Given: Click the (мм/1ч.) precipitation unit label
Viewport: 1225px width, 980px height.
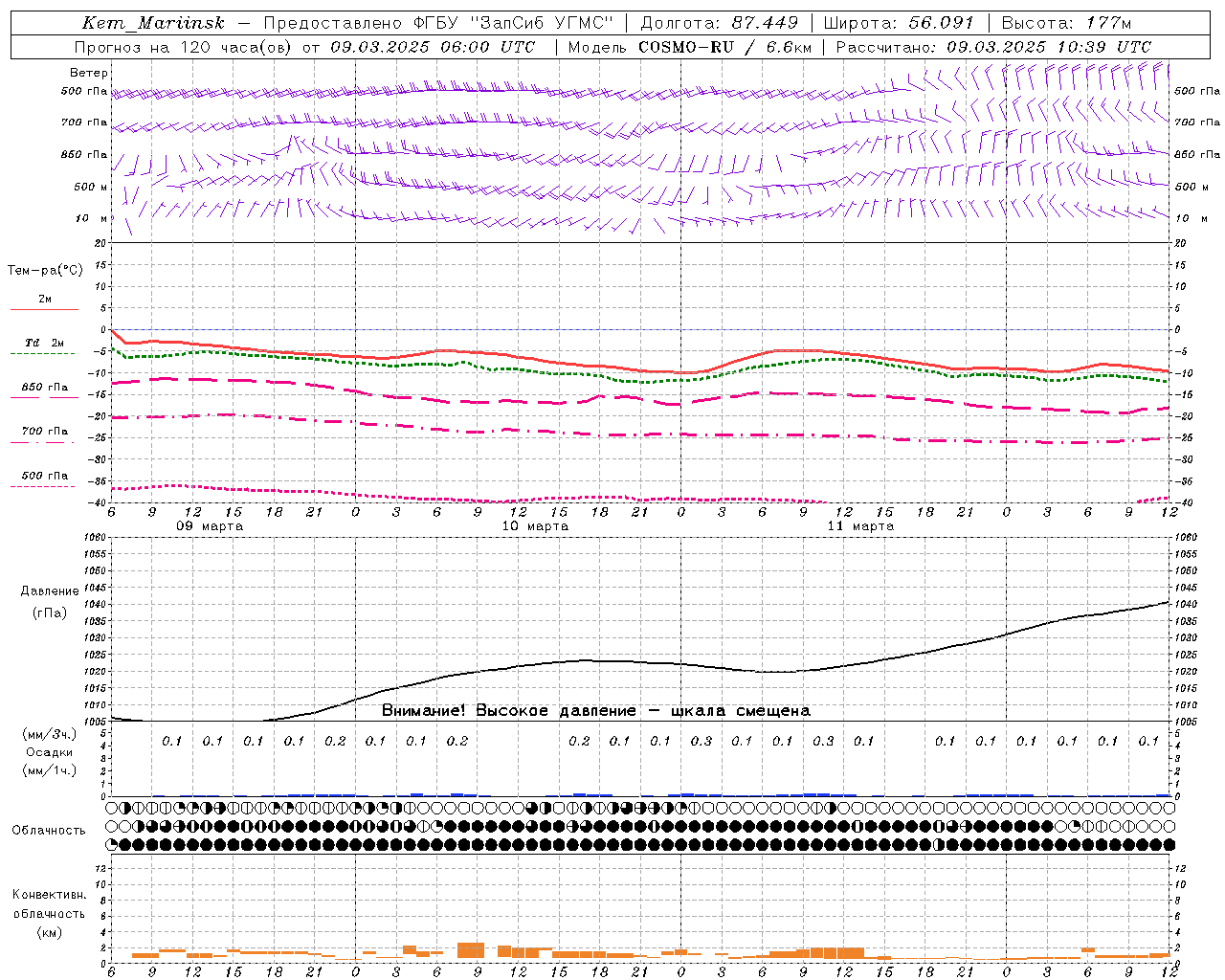Looking at the screenshot, I should (x=50, y=770).
